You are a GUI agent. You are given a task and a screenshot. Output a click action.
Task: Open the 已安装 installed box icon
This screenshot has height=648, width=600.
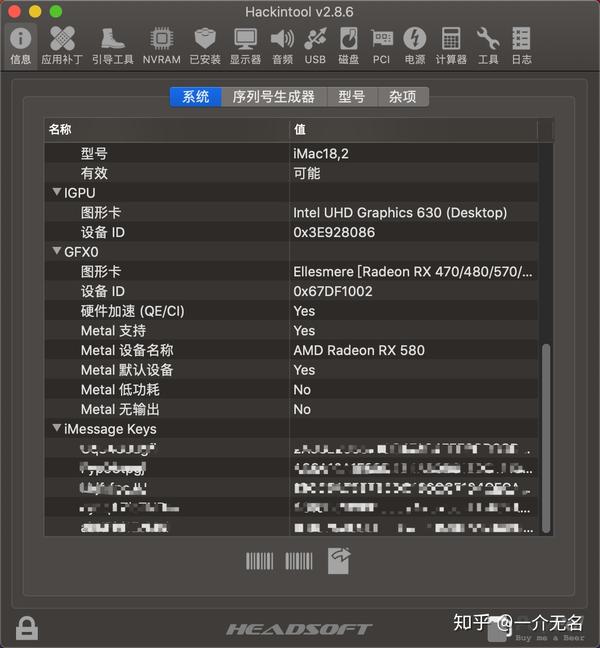[x=205, y=45]
